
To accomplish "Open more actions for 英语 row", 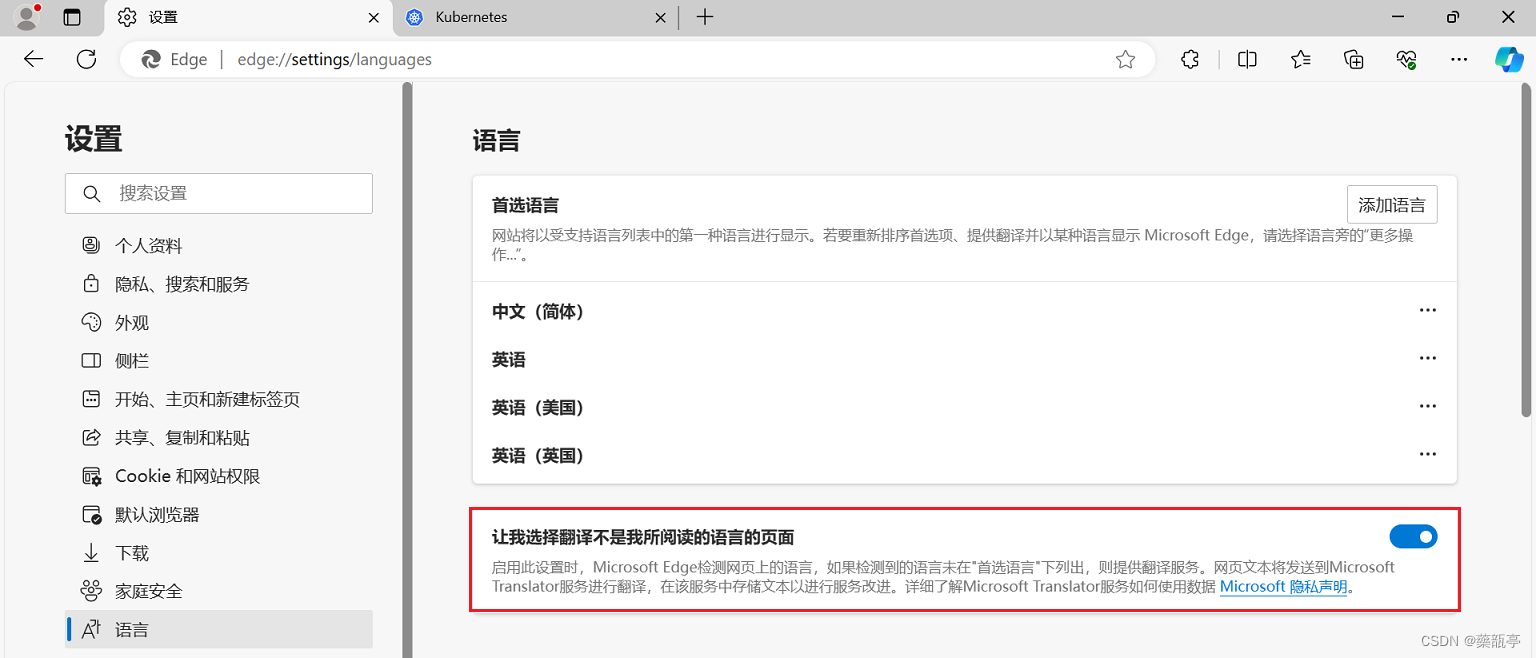I will click(1428, 359).
